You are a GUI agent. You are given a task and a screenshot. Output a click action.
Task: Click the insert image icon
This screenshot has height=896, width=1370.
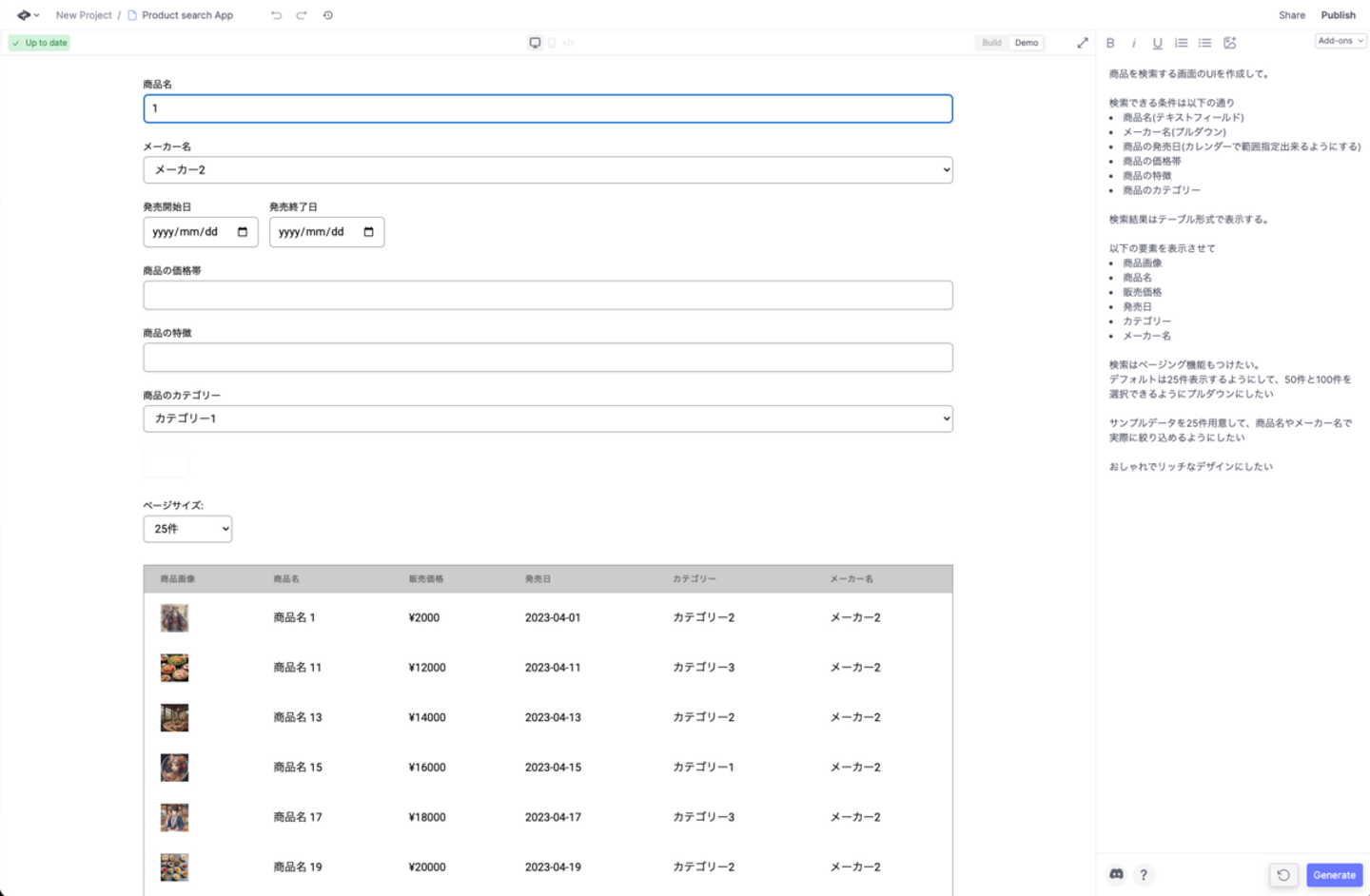click(x=1229, y=43)
